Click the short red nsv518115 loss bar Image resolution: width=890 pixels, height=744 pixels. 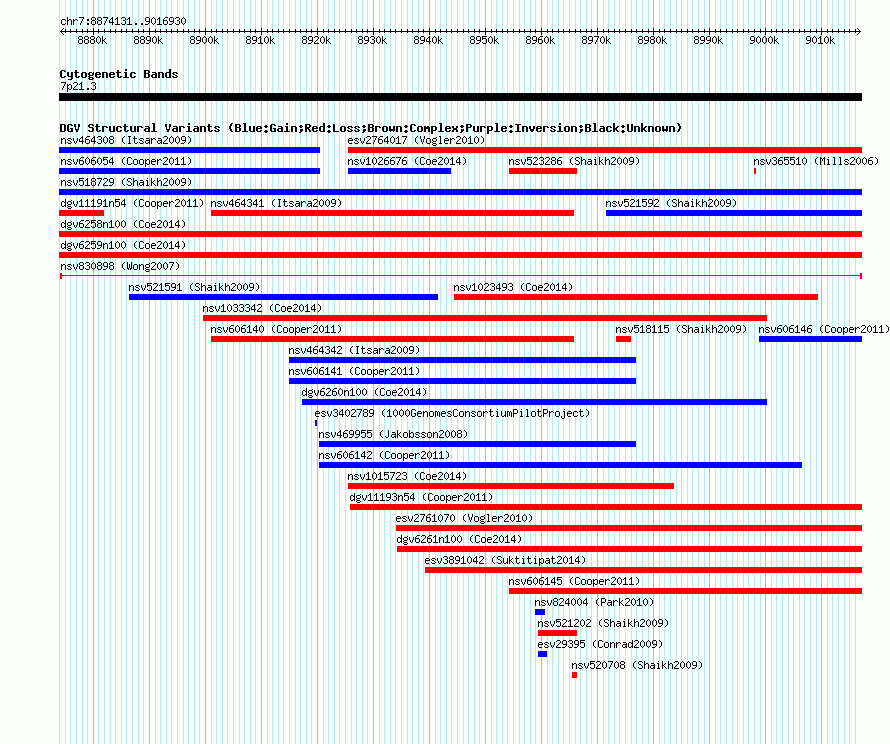[x=623, y=339]
